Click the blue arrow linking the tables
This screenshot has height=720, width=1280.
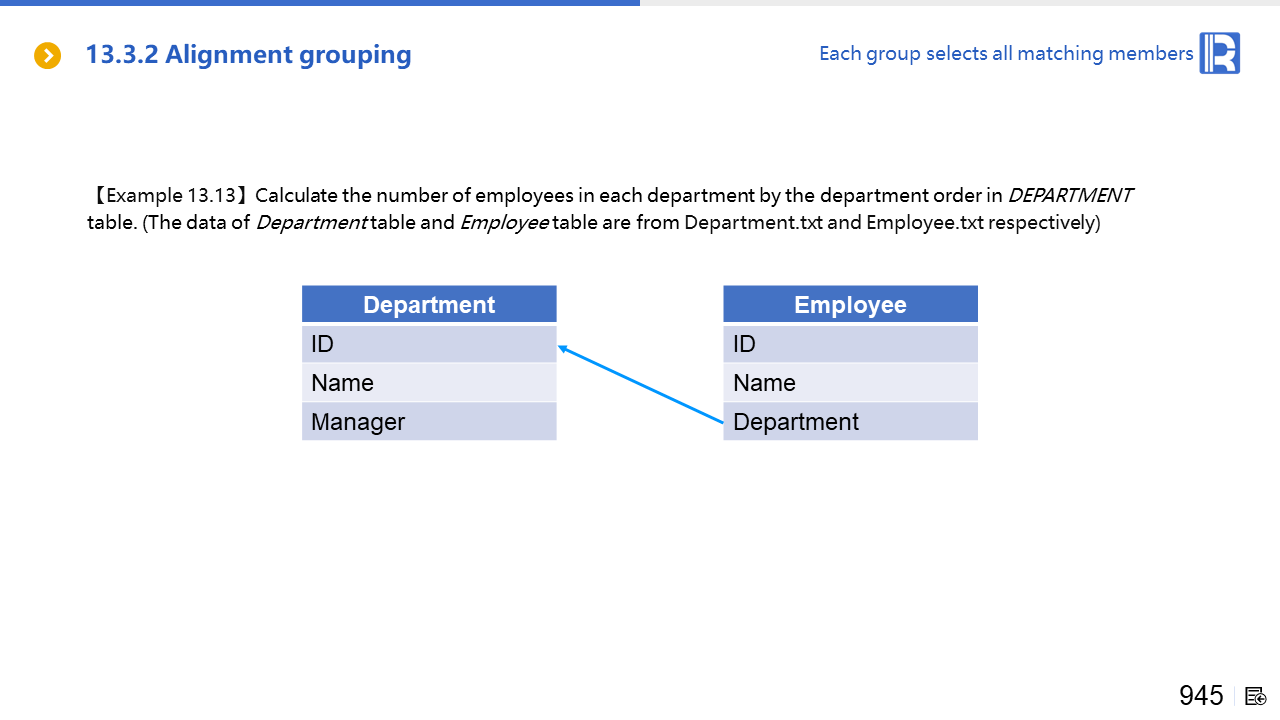point(640,385)
